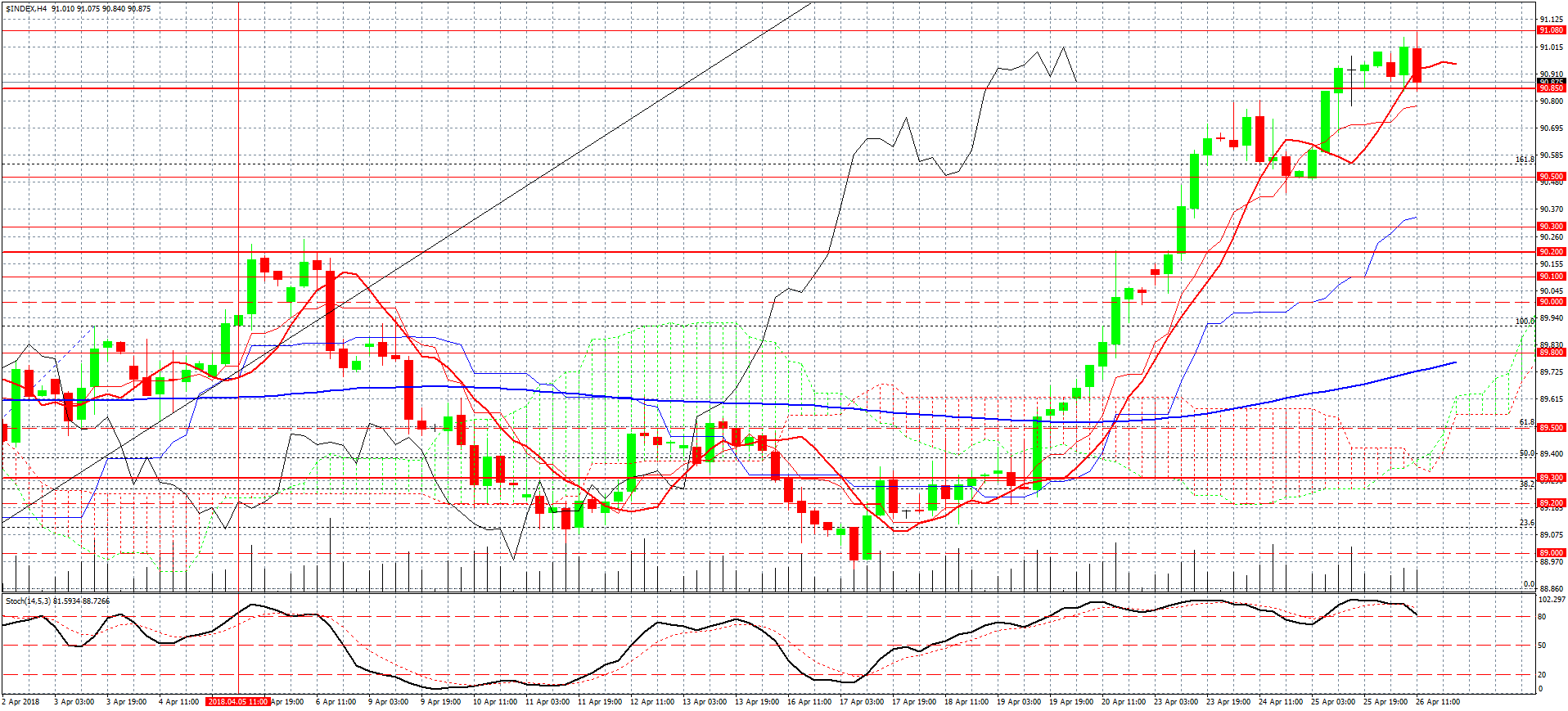
Task: Click the 90.585 price axis label
Action: 1552,155
